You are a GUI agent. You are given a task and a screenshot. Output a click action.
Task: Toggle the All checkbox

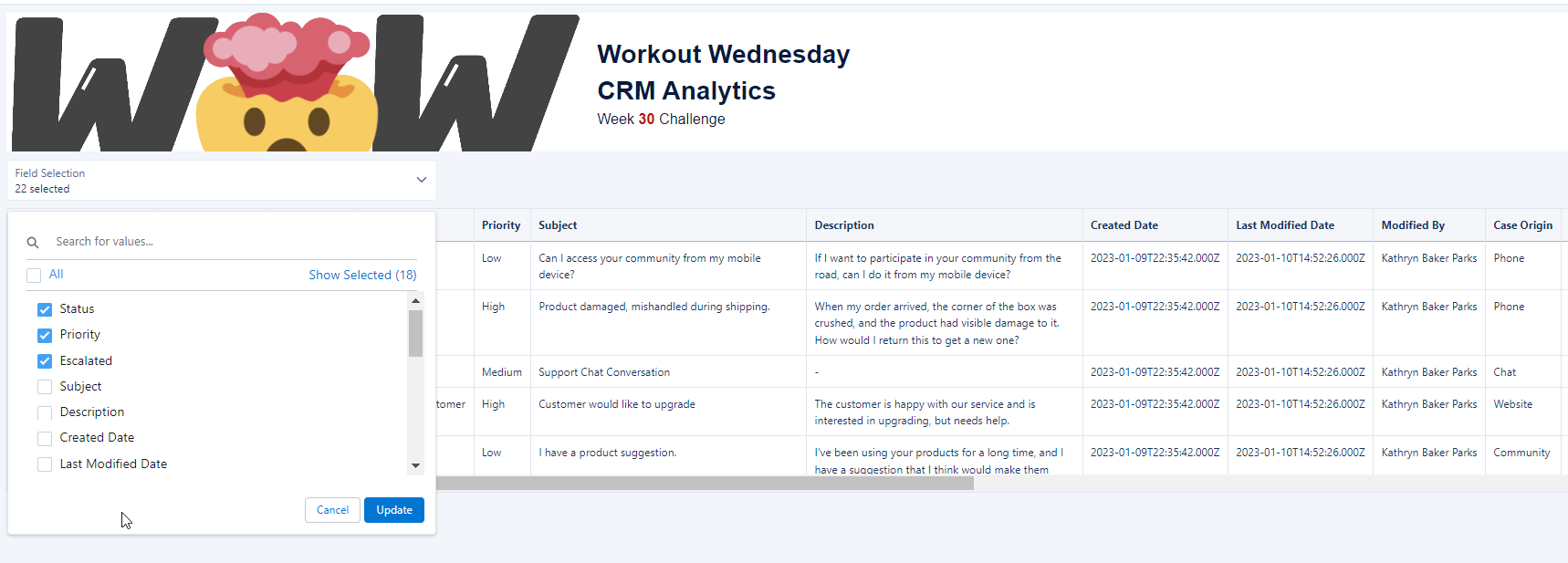(x=34, y=275)
